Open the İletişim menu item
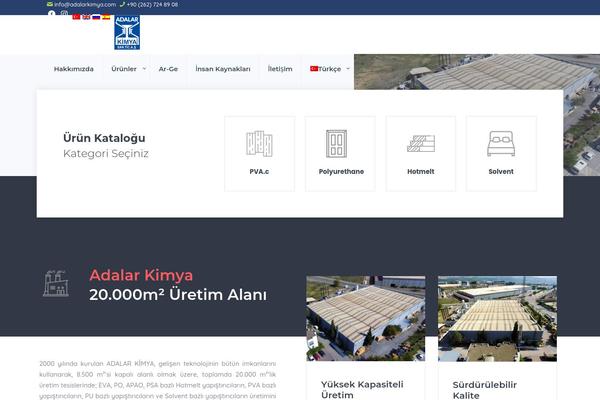 click(280, 69)
